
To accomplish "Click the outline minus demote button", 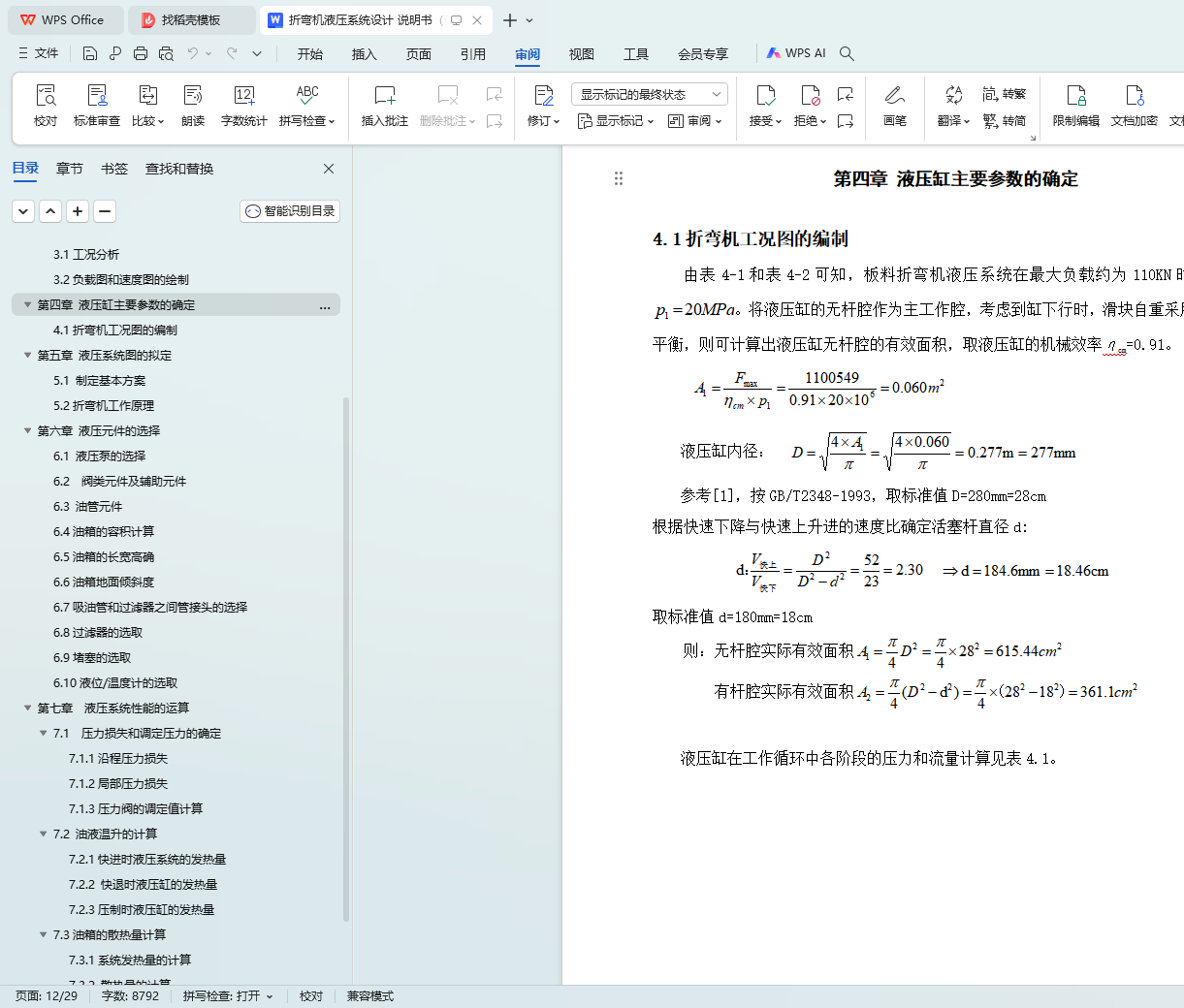I will pyautogui.click(x=105, y=210).
